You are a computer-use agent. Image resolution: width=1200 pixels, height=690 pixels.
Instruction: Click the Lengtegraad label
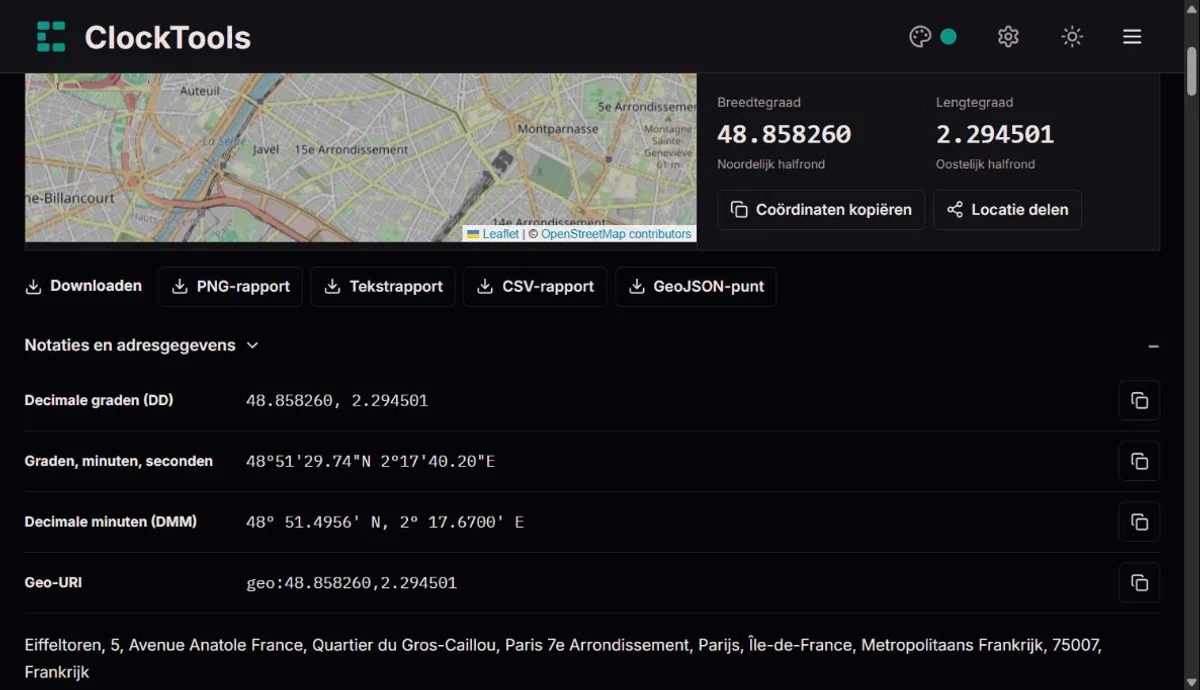click(975, 102)
